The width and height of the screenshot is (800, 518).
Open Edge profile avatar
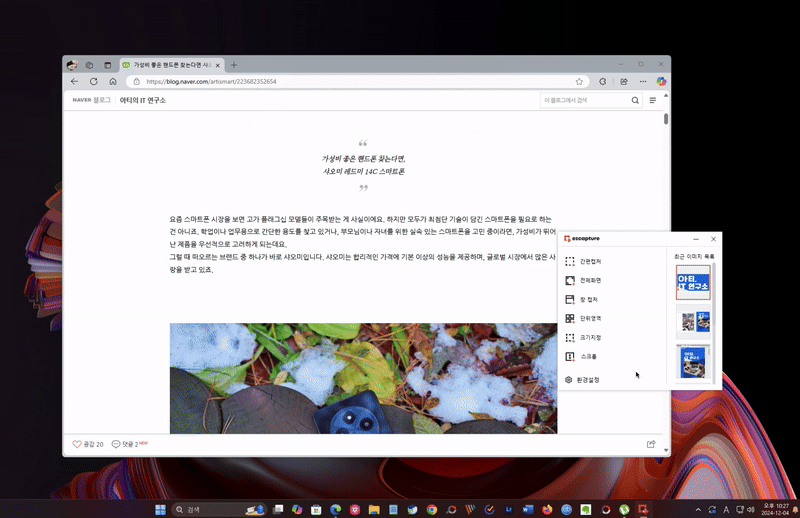[x=72, y=65]
